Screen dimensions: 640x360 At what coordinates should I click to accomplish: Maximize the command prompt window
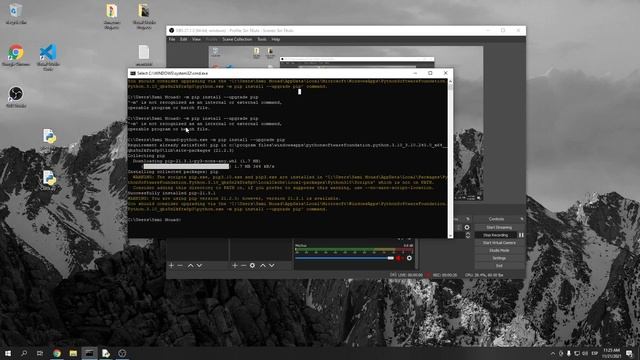pos(430,73)
